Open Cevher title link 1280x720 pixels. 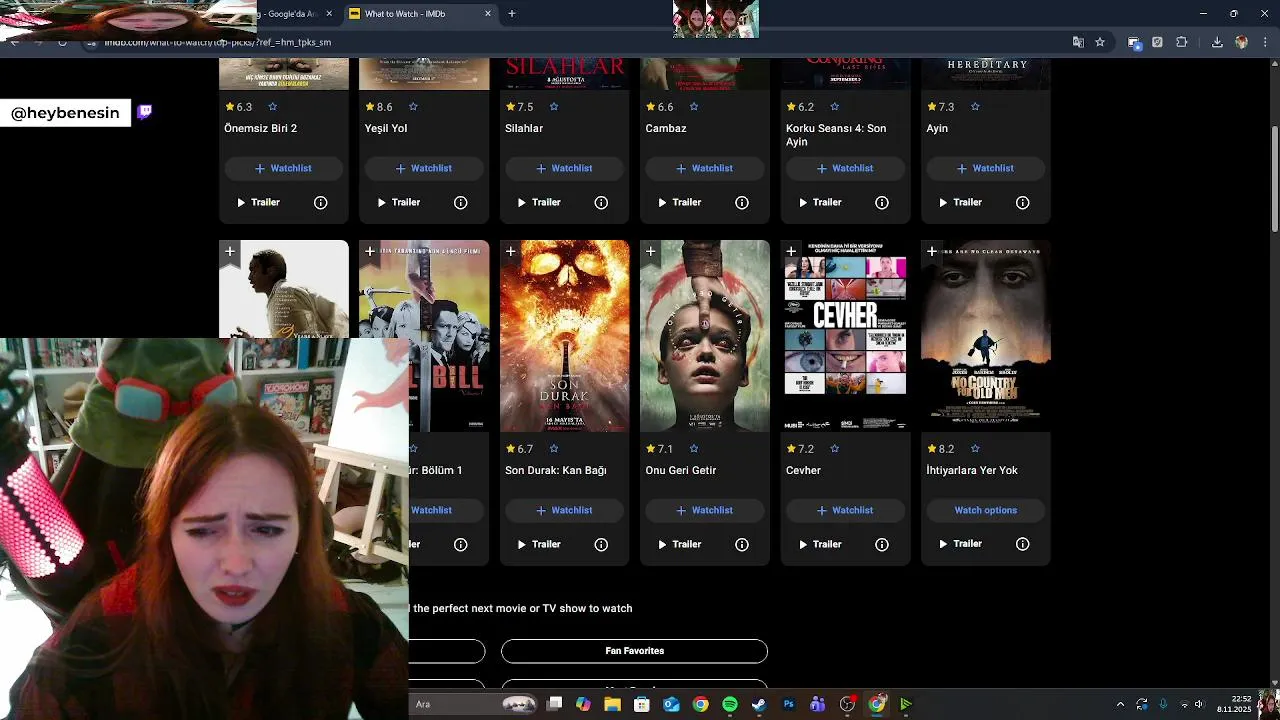tap(803, 470)
